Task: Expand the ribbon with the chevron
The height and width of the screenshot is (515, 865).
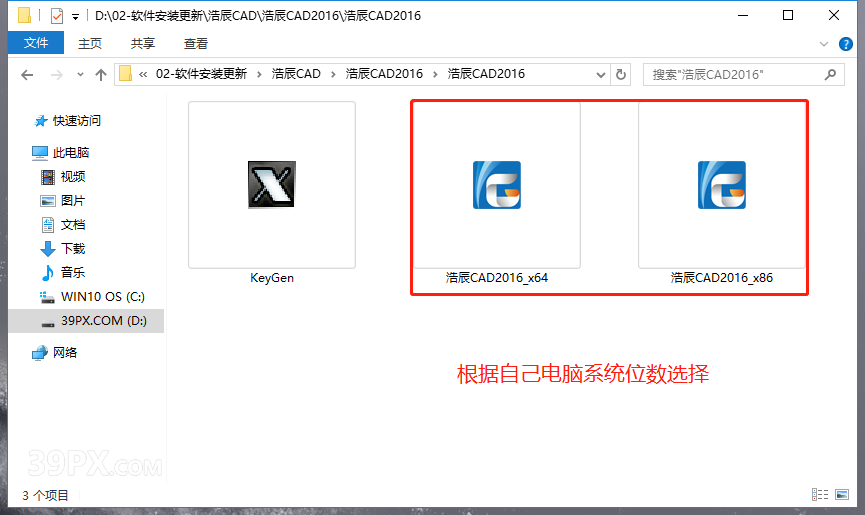Action: pyautogui.click(x=824, y=44)
